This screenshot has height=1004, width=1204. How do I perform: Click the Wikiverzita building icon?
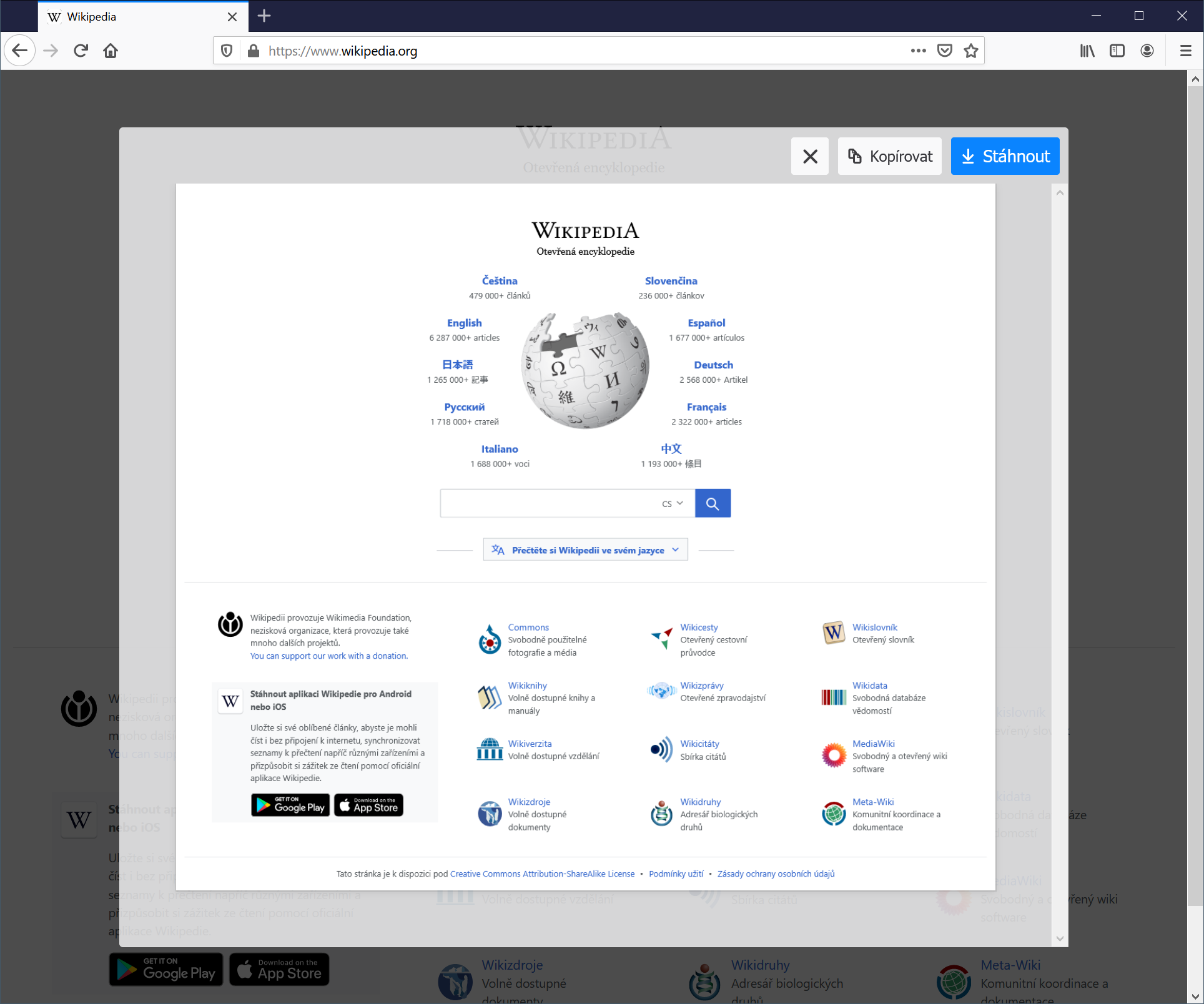pyautogui.click(x=490, y=749)
